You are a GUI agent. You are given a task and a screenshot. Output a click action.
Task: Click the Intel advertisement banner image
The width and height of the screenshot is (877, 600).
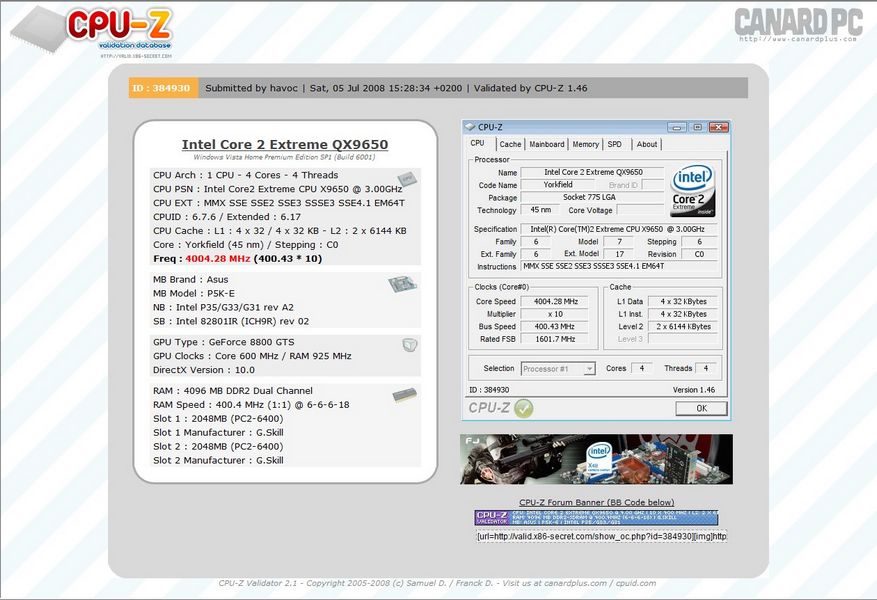pyautogui.click(x=596, y=459)
